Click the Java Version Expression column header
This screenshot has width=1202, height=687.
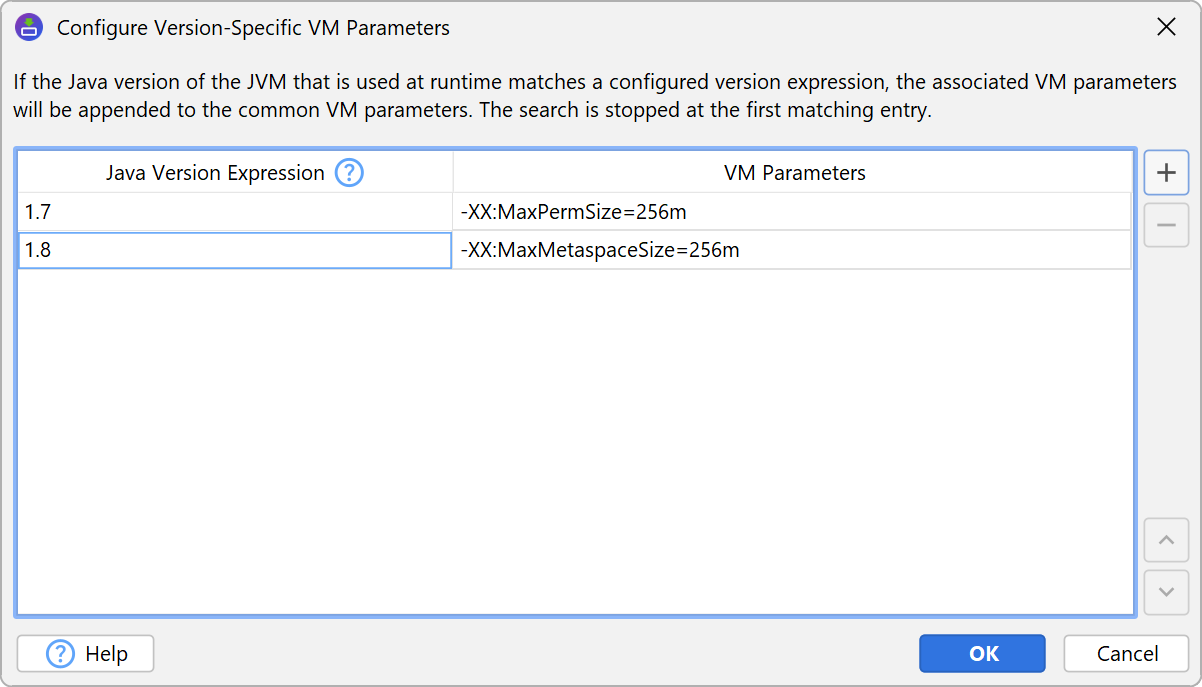point(215,173)
